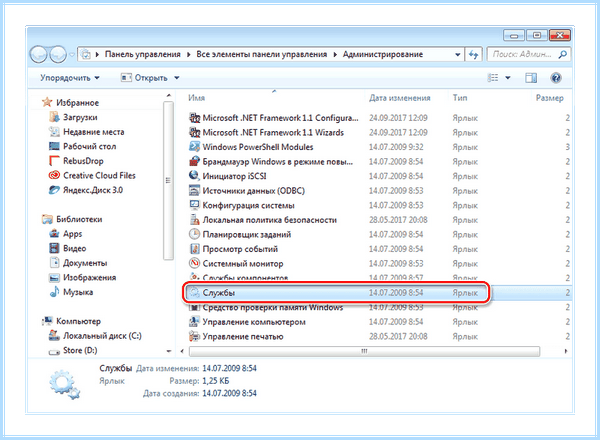Image resolution: width=600 pixels, height=440 pixels.
Task: Click the RebusDrop icon in favorites
Action: click(x=54, y=161)
